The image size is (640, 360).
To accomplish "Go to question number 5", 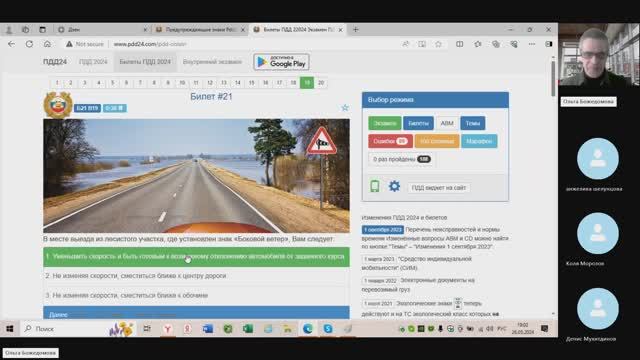I will tap(112, 83).
